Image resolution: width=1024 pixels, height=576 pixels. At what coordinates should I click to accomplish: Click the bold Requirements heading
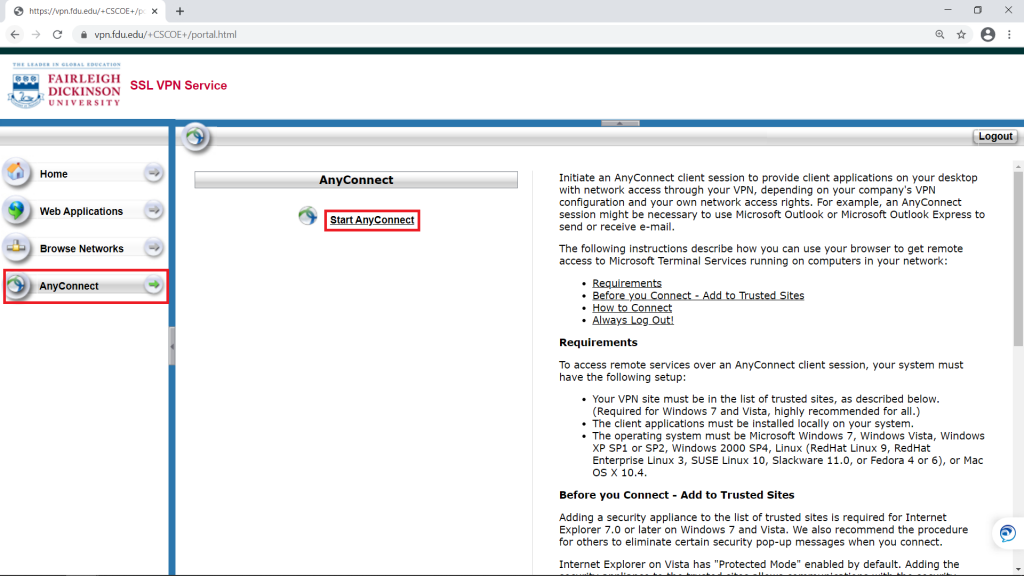click(598, 343)
